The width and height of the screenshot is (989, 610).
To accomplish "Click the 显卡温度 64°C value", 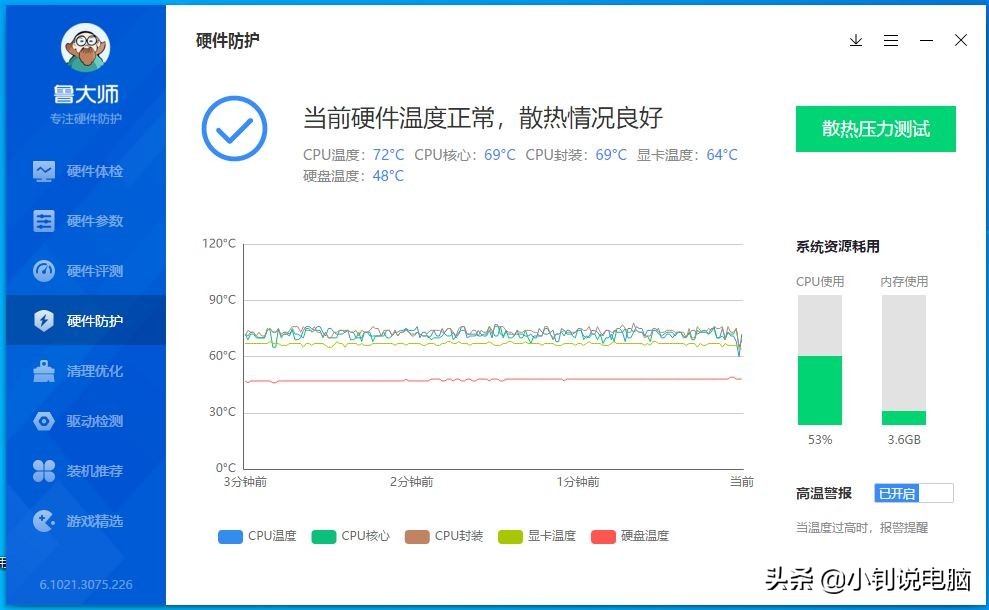I will pyautogui.click(x=722, y=155).
